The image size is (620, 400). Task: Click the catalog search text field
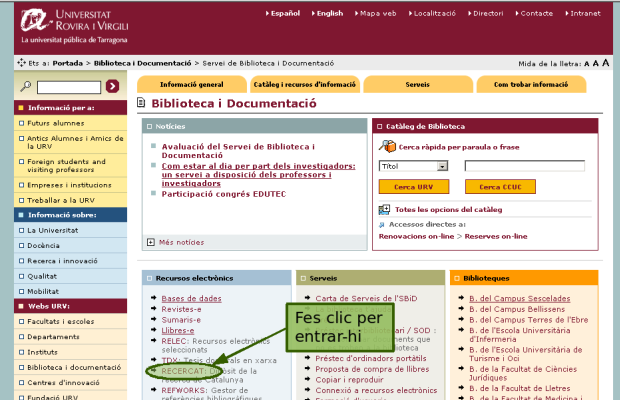pyautogui.click(x=524, y=166)
